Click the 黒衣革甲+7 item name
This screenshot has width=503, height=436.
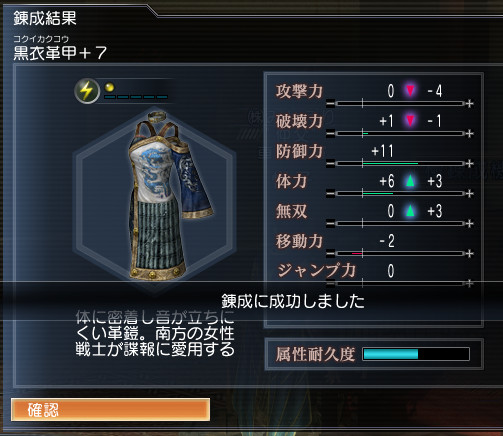click(x=60, y=53)
